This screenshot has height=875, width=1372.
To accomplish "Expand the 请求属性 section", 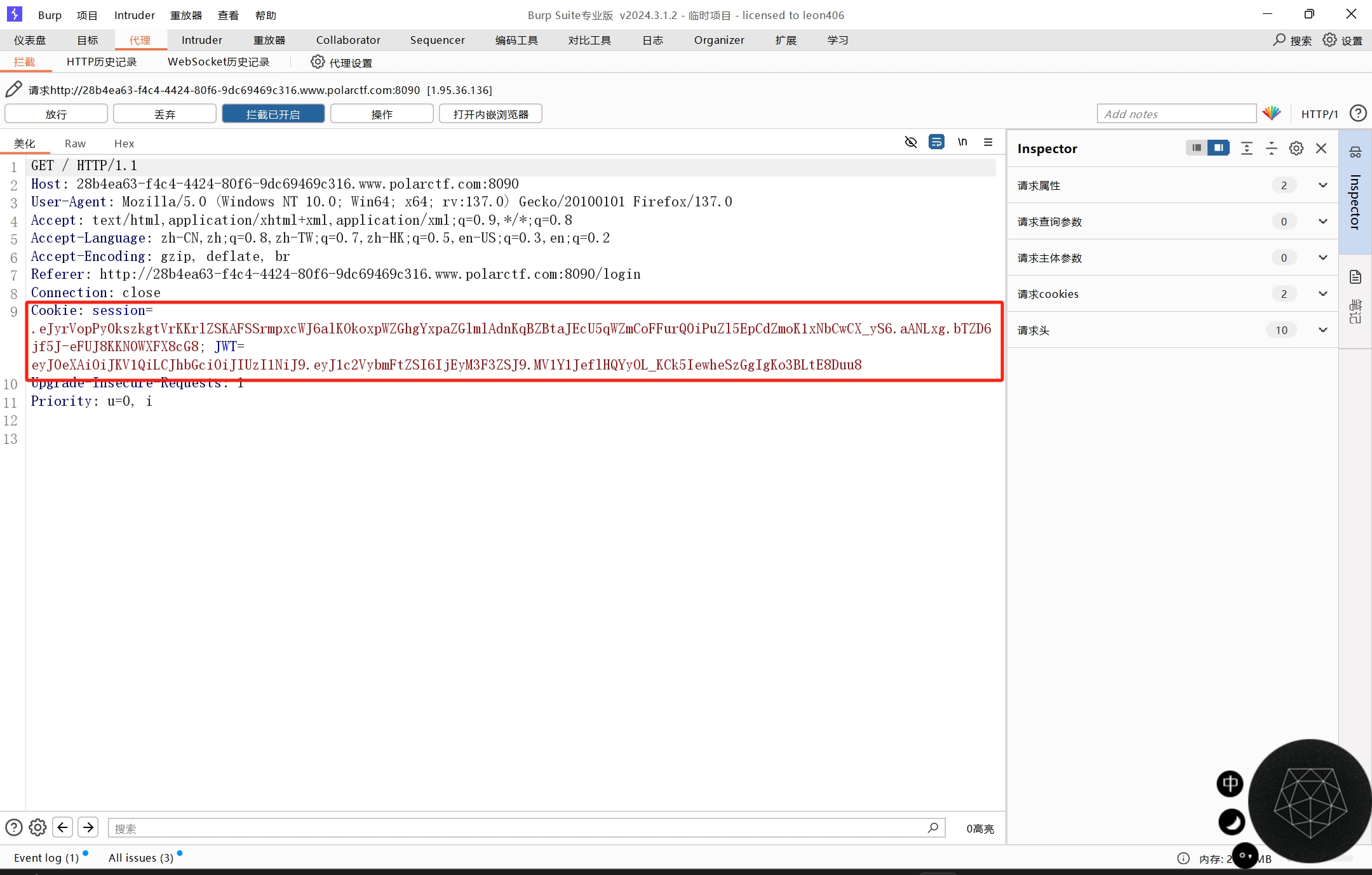I will 1322,185.
